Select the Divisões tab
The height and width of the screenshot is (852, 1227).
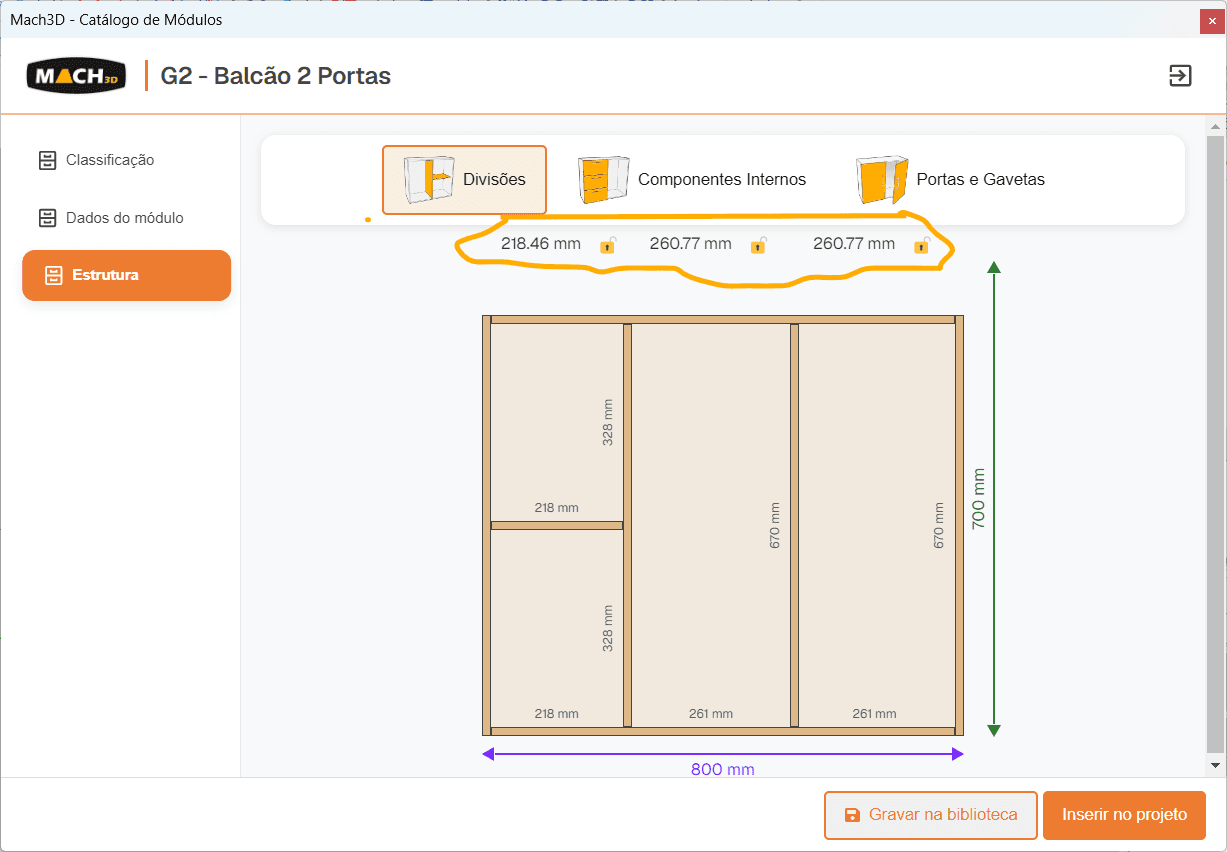(x=464, y=180)
